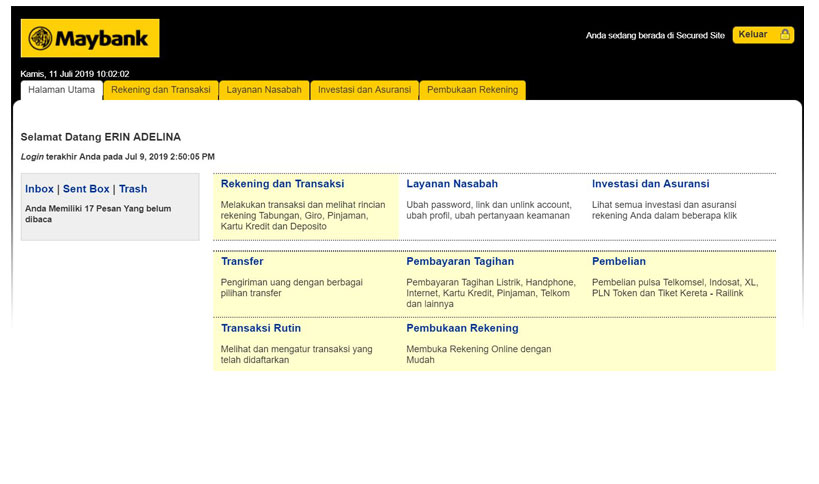Screen dimensions: 819x484
Task: Click Rekening dan Transaksi heading link
Action: point(283,184)
